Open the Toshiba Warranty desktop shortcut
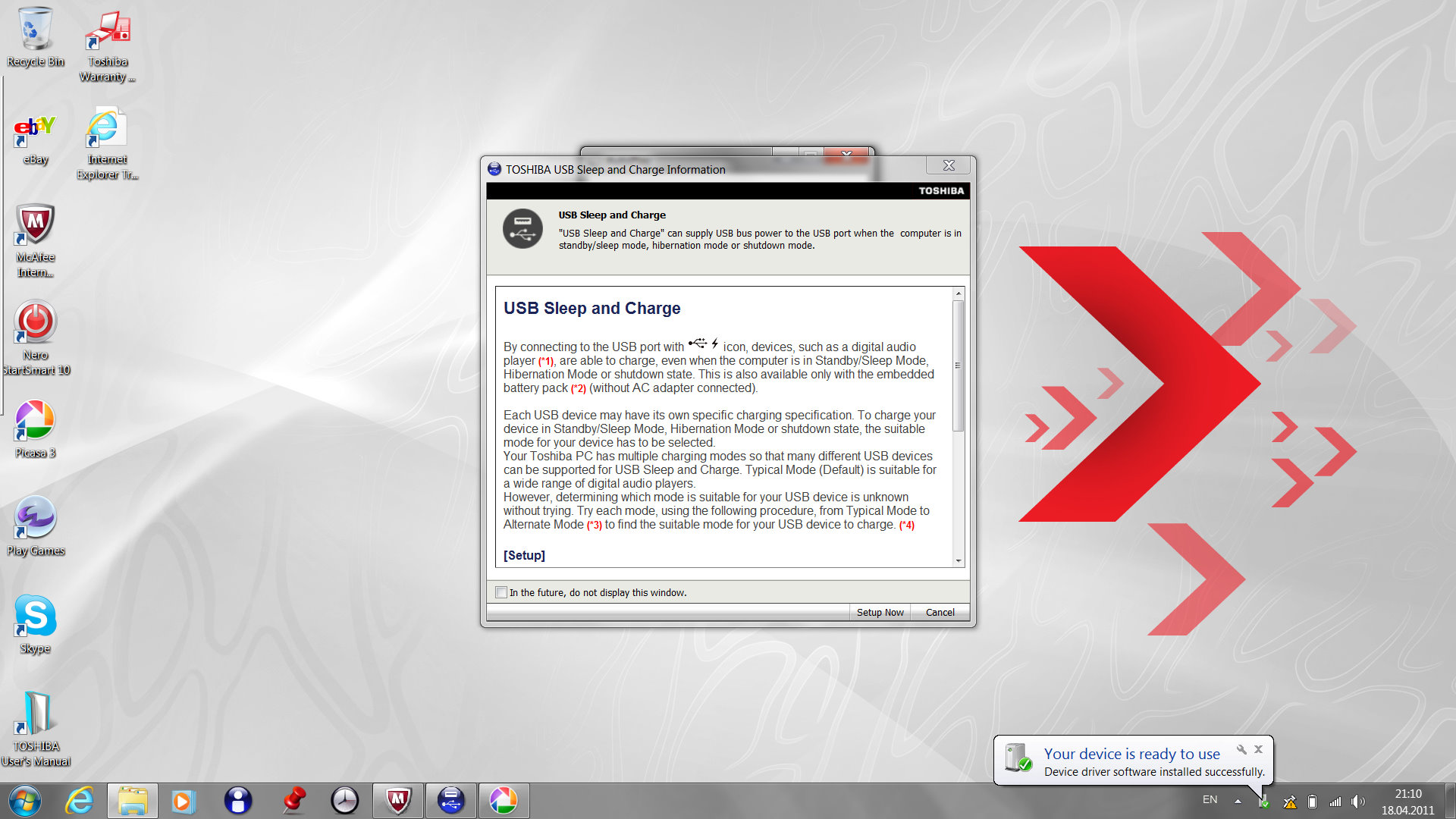Screen dimensions: 1456x819 click(108, 44)
